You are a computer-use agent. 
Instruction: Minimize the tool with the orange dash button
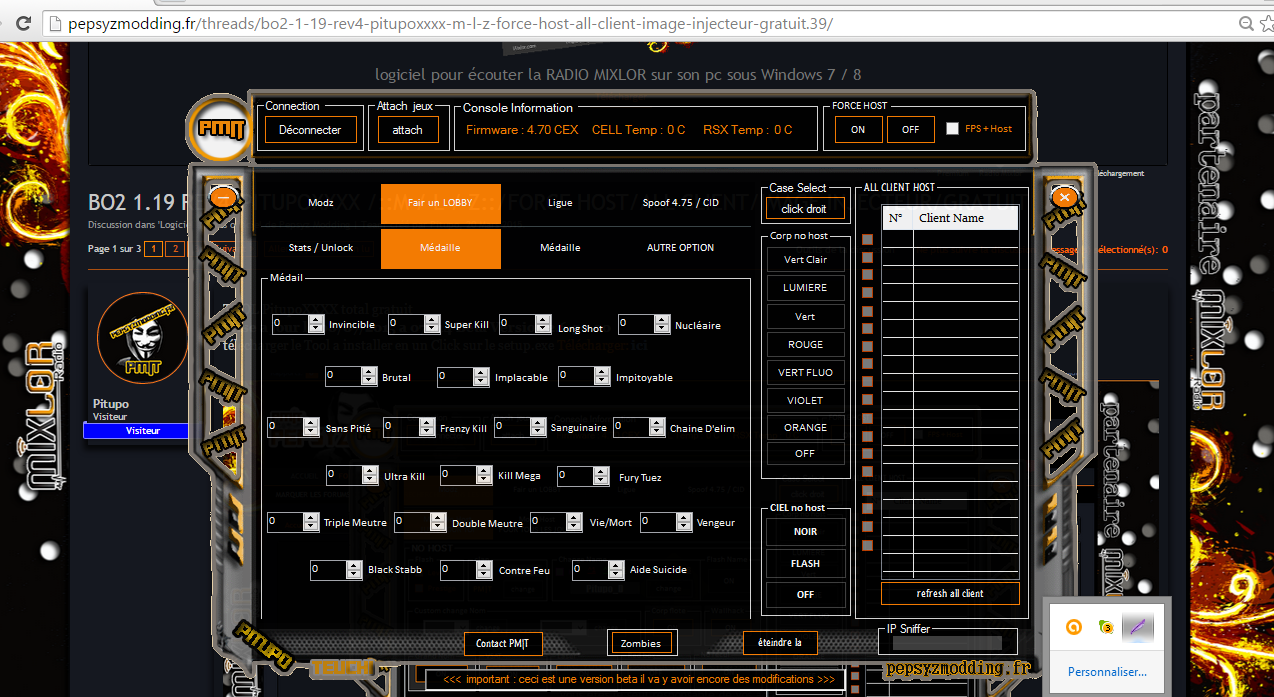(x=224, y=197)
